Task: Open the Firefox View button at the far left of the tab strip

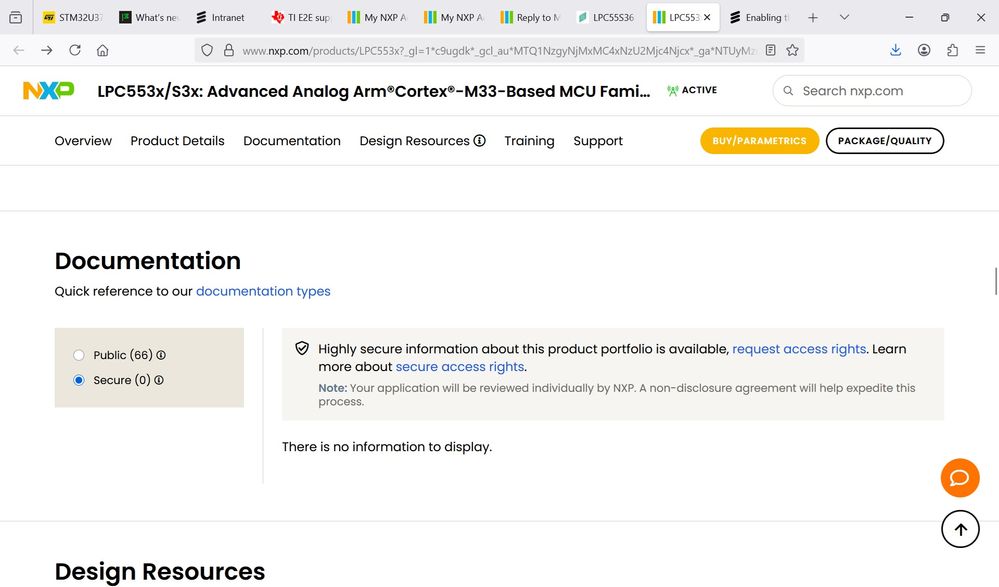Action: click(x=15, y=17)
